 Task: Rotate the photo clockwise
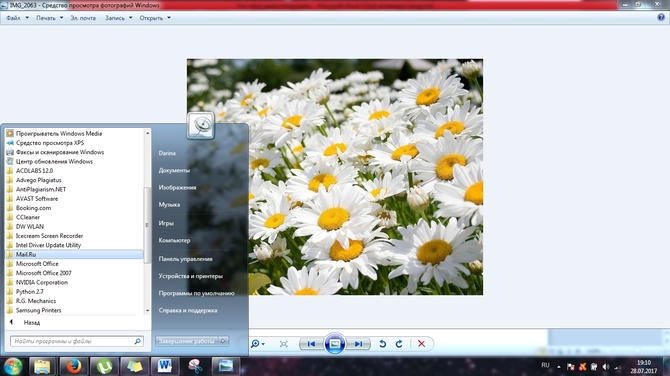399,344
